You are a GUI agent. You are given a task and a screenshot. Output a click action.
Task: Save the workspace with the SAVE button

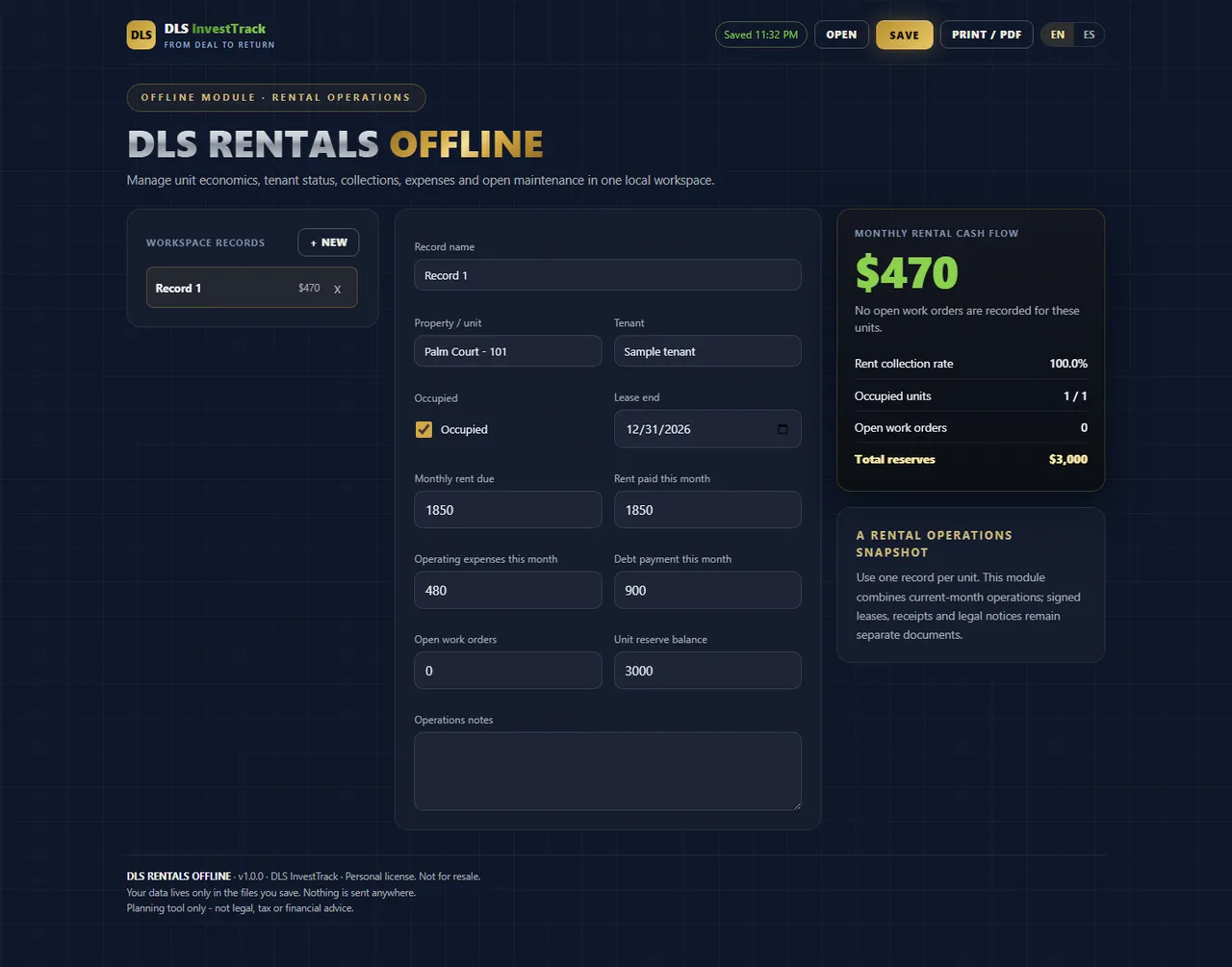click(x=904, y=35)
